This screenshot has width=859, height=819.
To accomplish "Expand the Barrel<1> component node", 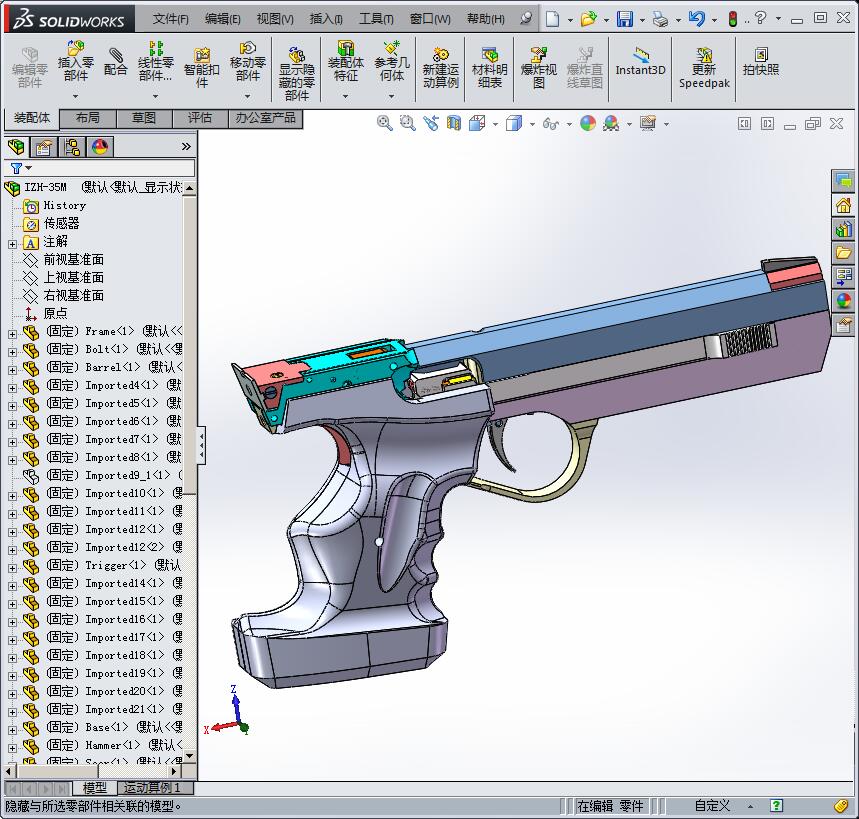I will 13,370.
